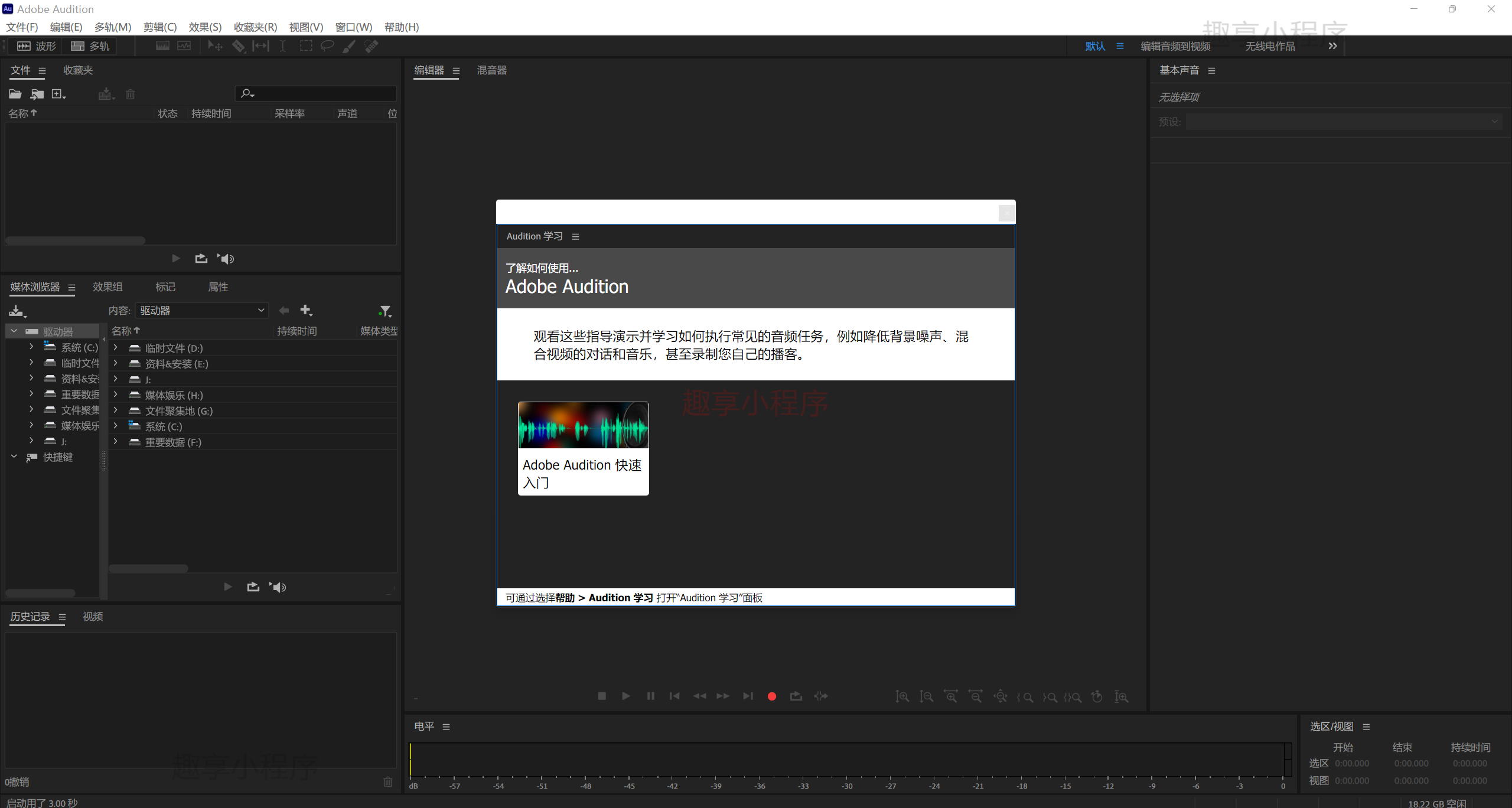Image resolution: width=1512 pixels, height=808 pixels.
Task: Select 编辑音频到视频 workspace
Action: pyautogui.click(x=1175, y=46)
